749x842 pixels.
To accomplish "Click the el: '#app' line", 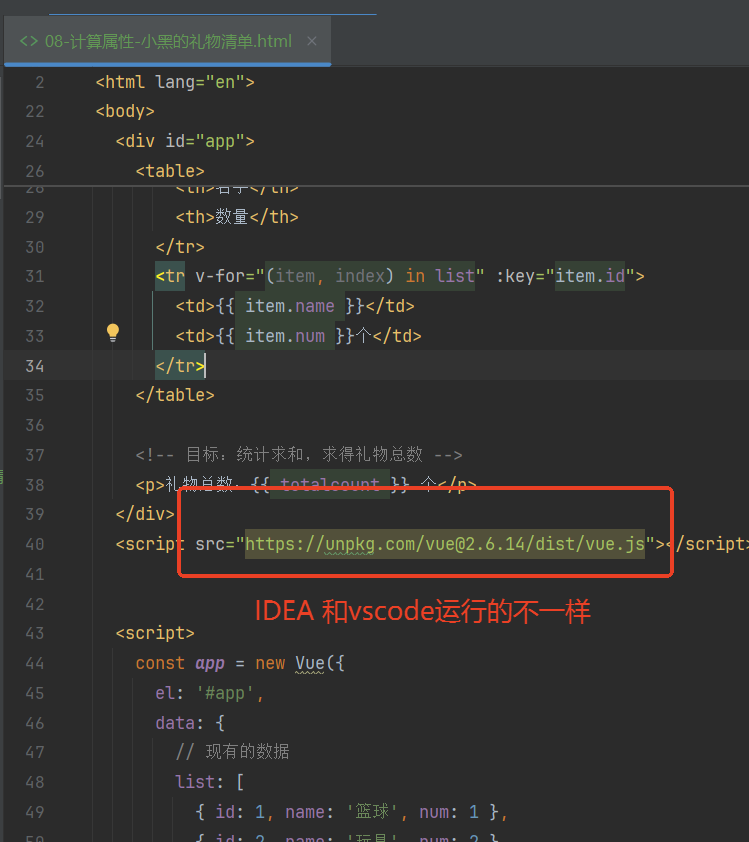I will [209, 693].
